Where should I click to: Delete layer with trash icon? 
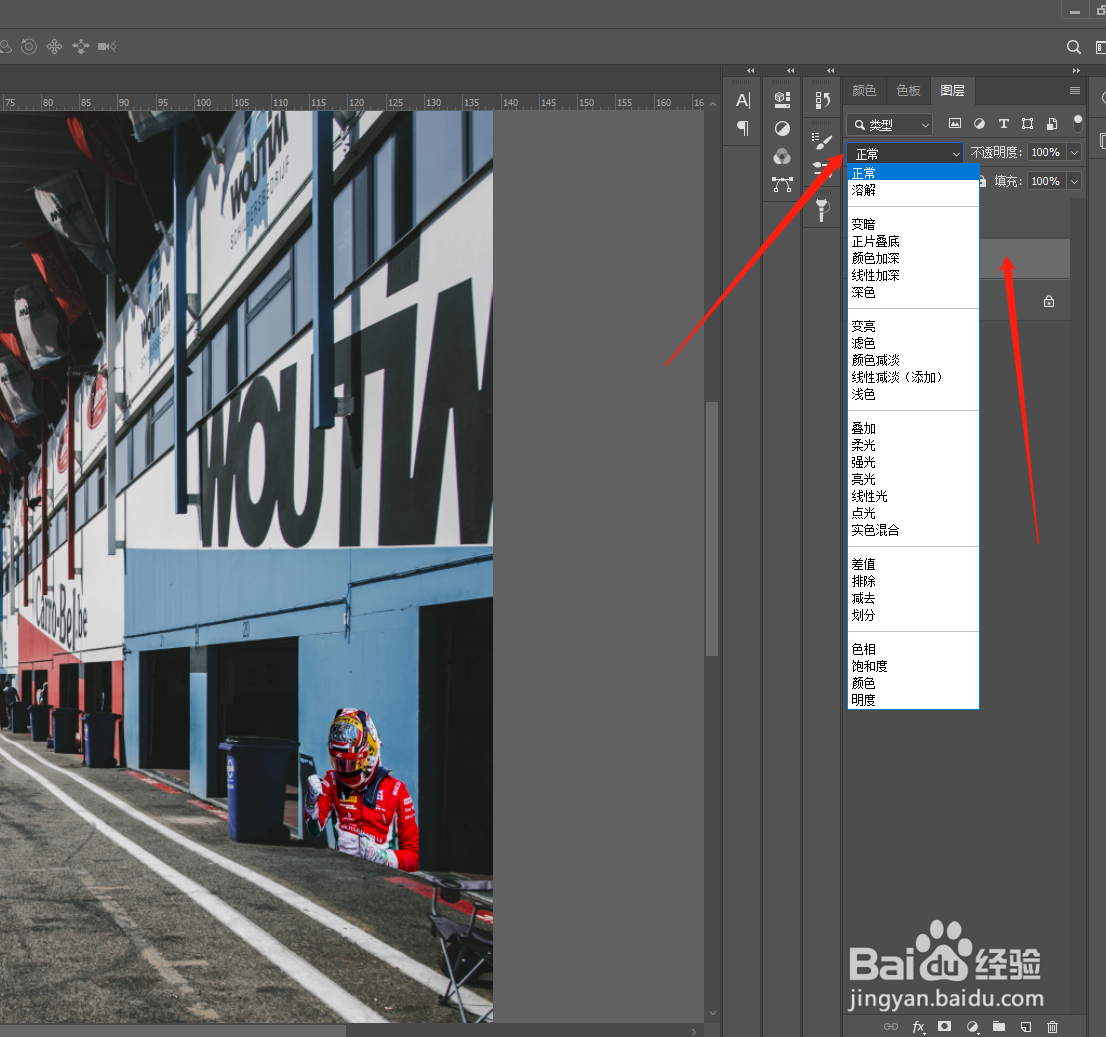pyautogui.click(x=1052, y=1026)
